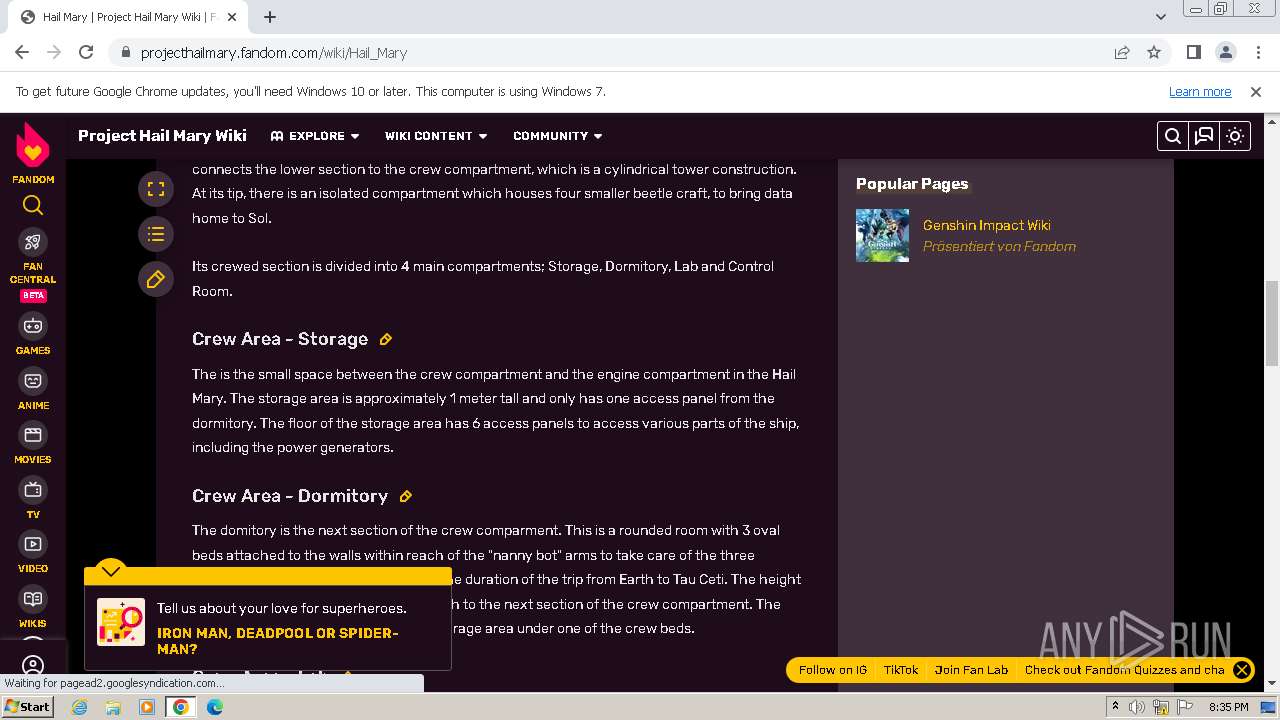
Task: Expand article to full width icon
Action: pyautogui.click(x=155, y=188)
